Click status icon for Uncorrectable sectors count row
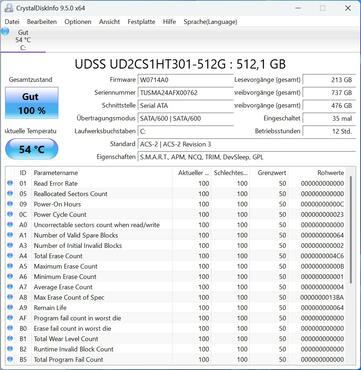 [10, 225]
